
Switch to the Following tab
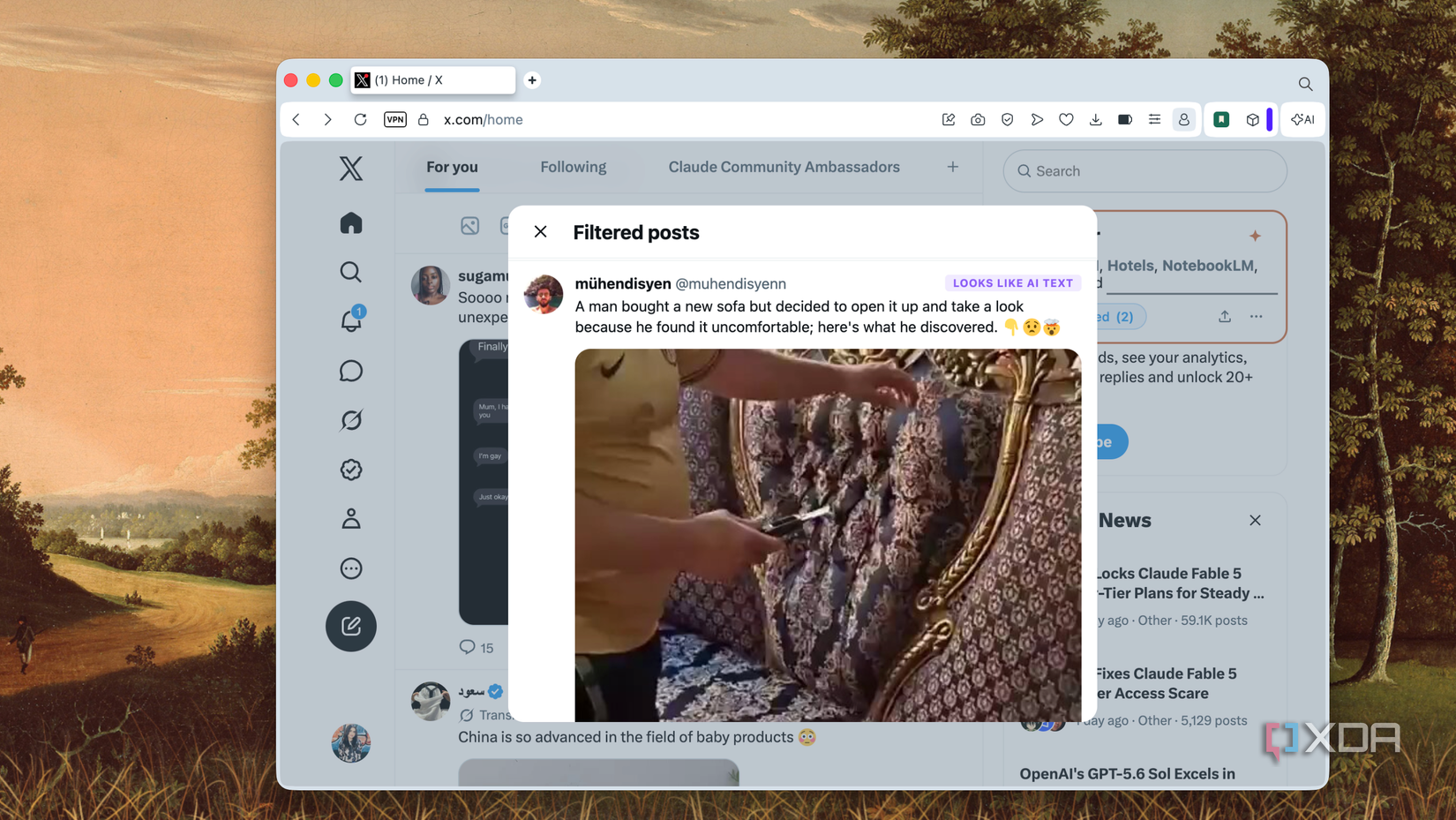click(574, 167)
